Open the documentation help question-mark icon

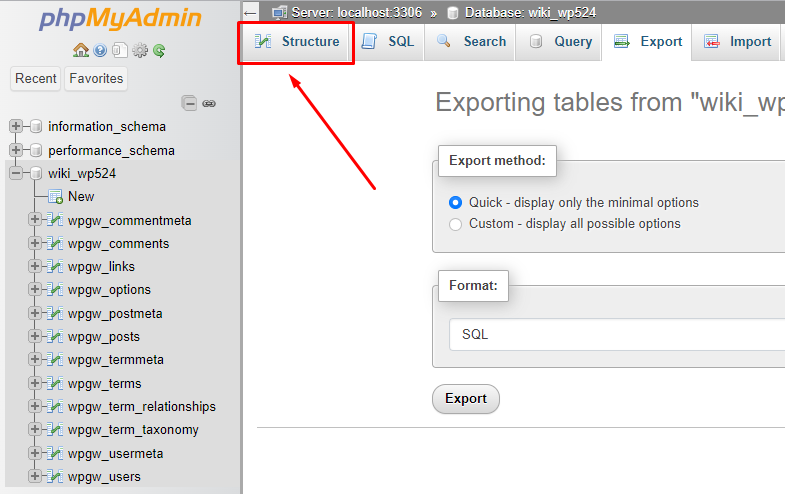point(100,50)
